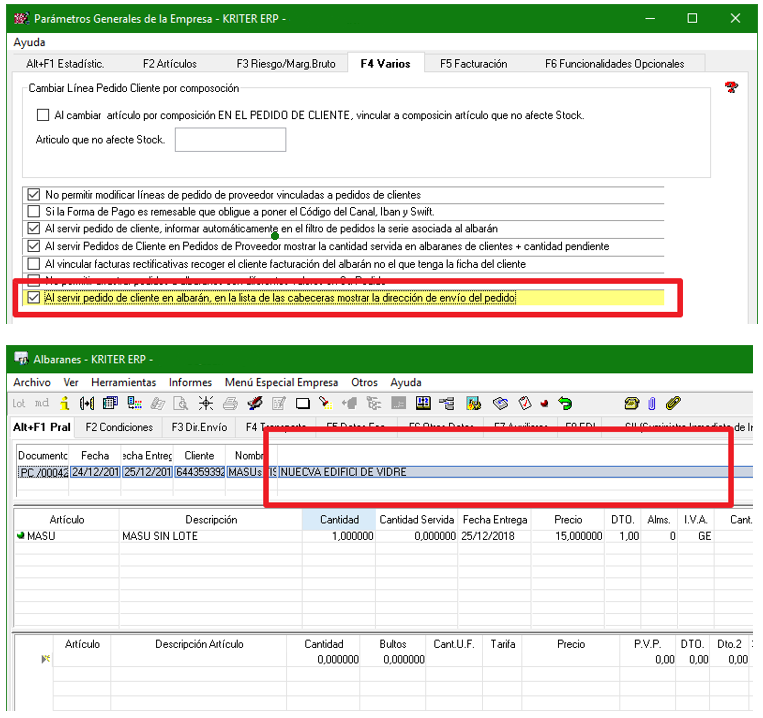This screenshot has height=718, width=763.
Task: Click the print preview magnifier icon
Action: click(x=181, y=403)
